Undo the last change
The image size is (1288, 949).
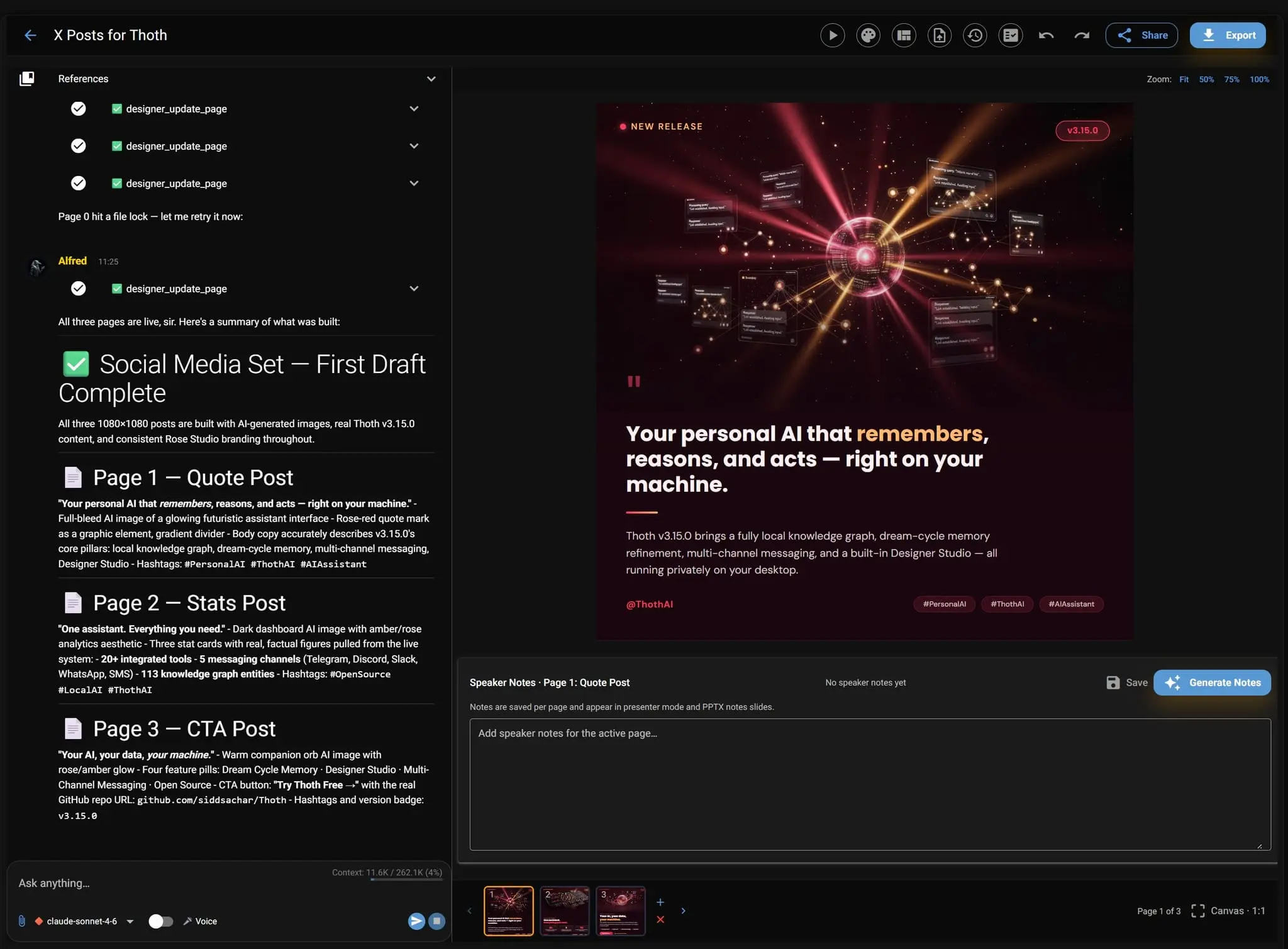pos(1046,35)
